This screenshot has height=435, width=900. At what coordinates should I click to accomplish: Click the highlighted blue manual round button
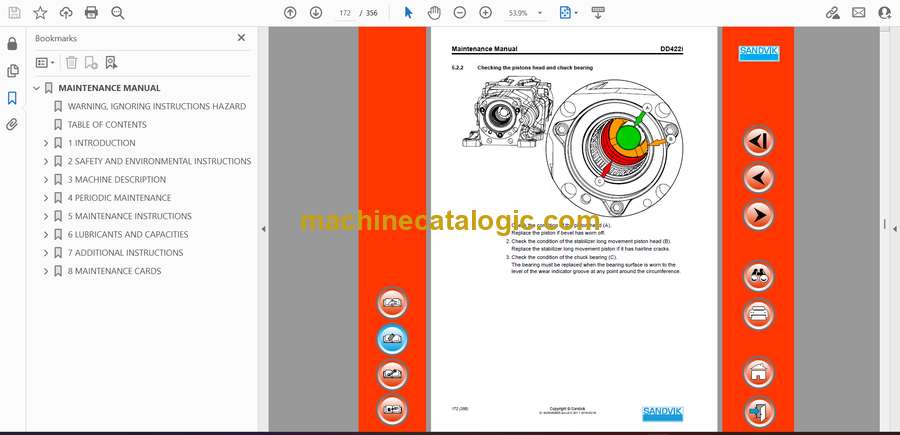click(x=392, y=339)
